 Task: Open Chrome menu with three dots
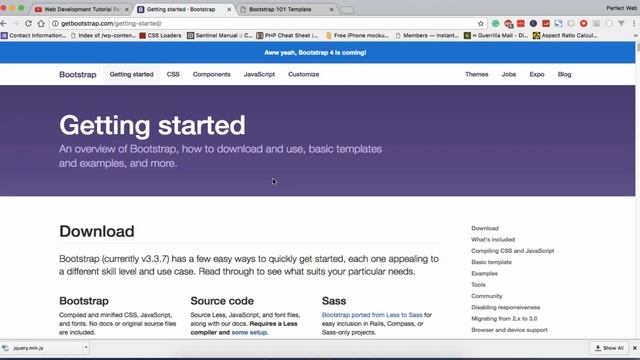[635, 24]
